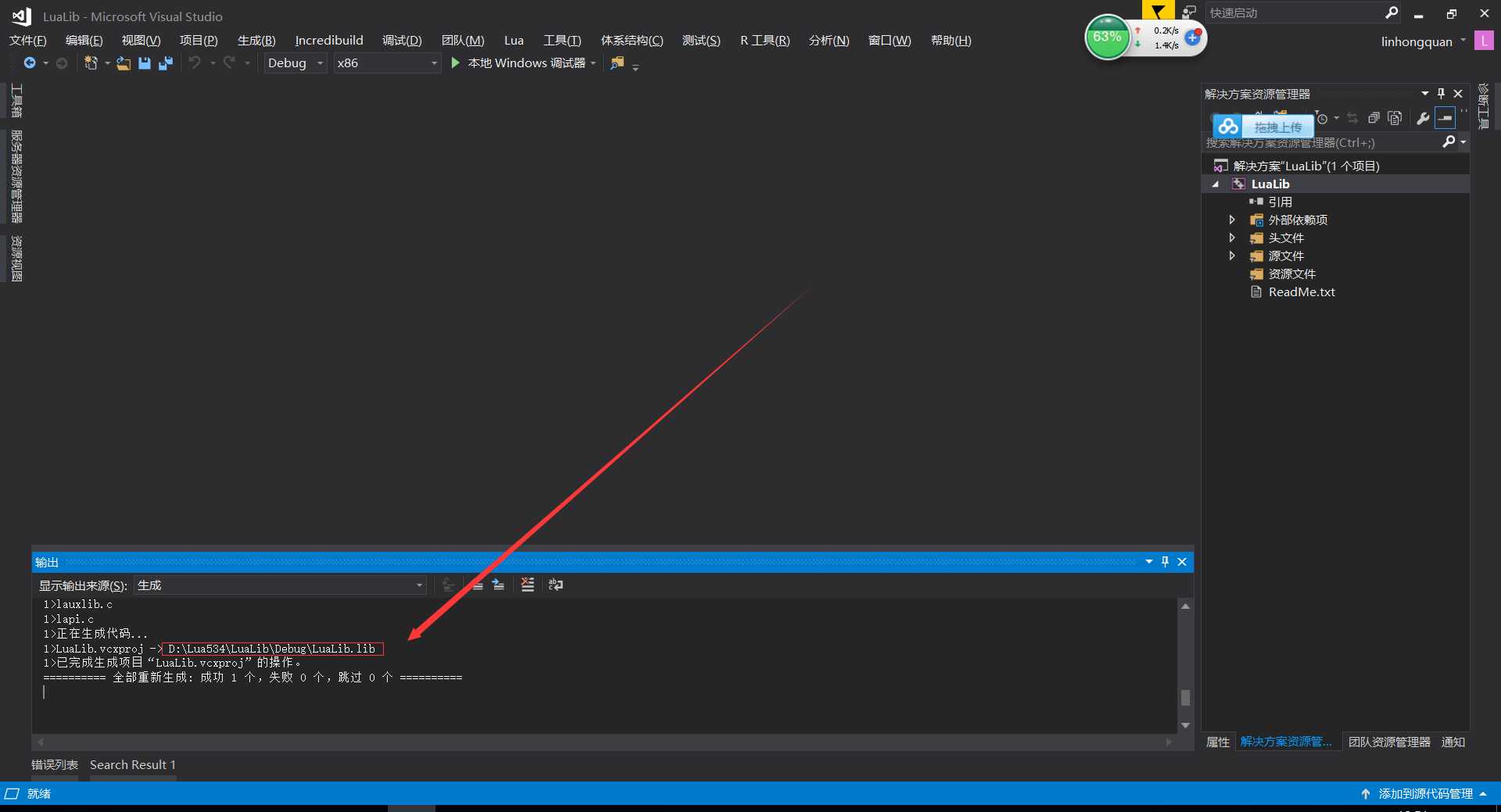Pin the Solution Explorer panel

pos(1441,94)
